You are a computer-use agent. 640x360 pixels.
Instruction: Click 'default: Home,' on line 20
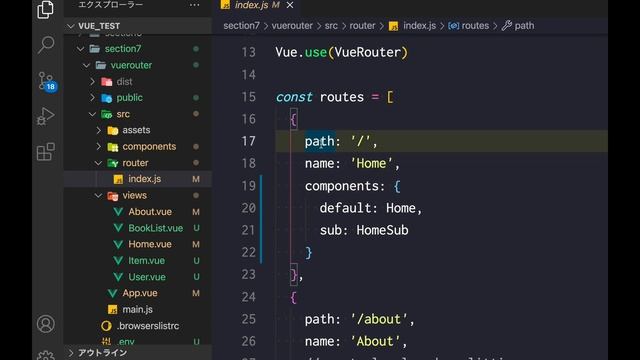pyautogui.click(x=371, y=208)
